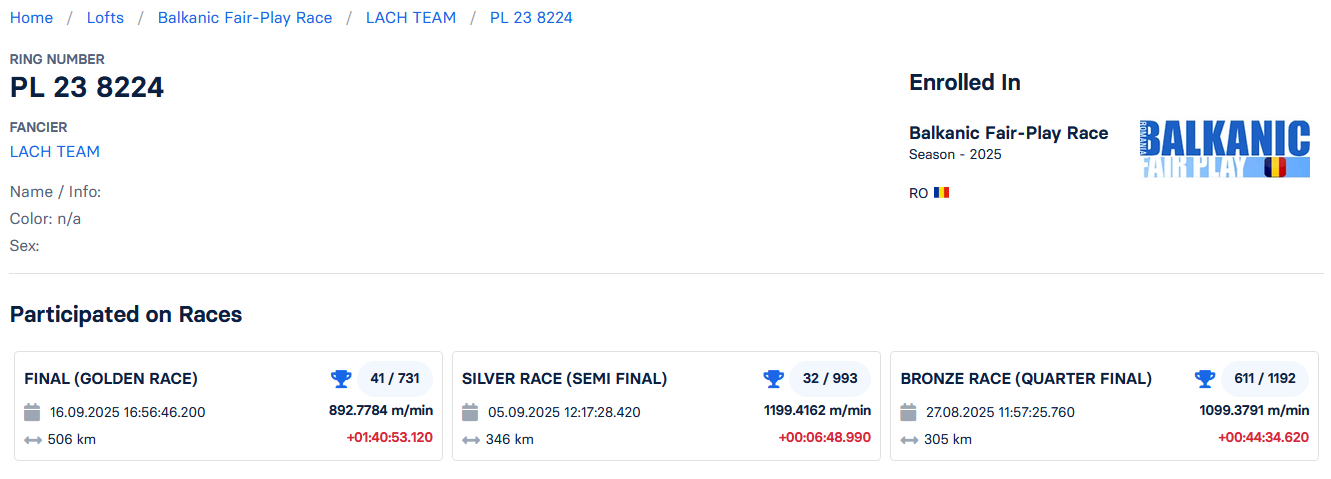Click trophy icon in Final Golden Race card
The height and width of the screenshot is (479, 1331).
click(341, 379)
